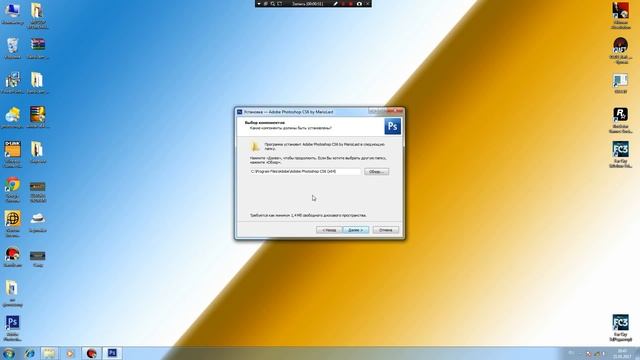
Task: Open the round dark red desktop icon
Action: pyautogui.click(x=620, y=51)
